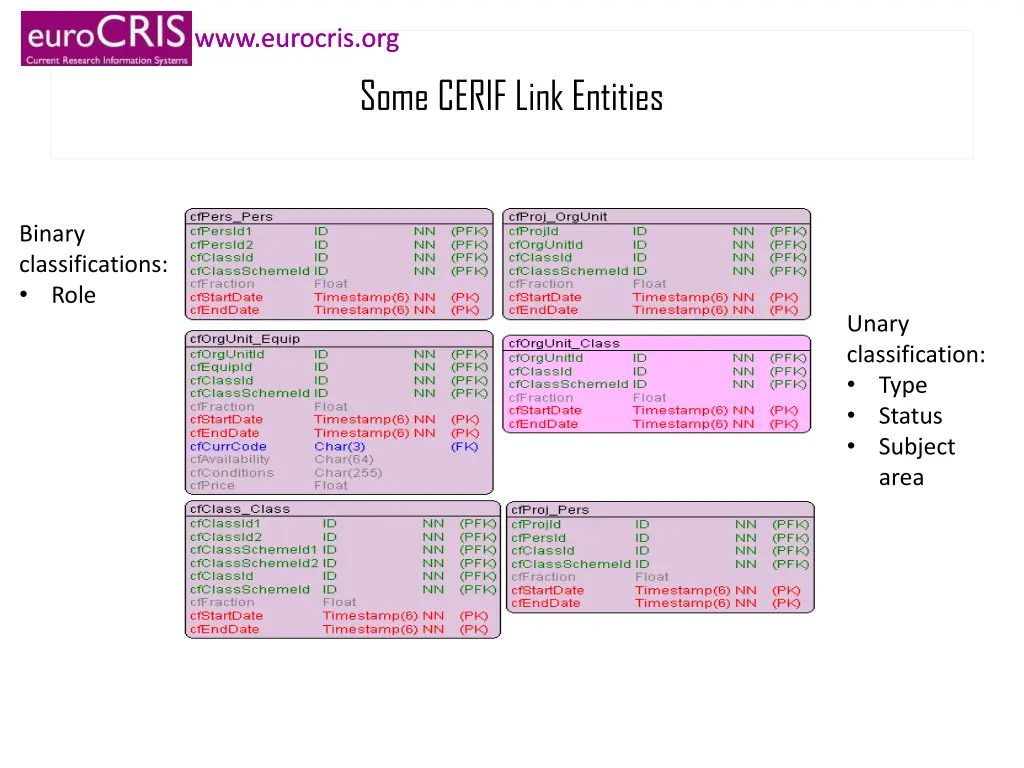
Task: Select the 'Unary classification:' heading
Action: click(x=916, y=339)
